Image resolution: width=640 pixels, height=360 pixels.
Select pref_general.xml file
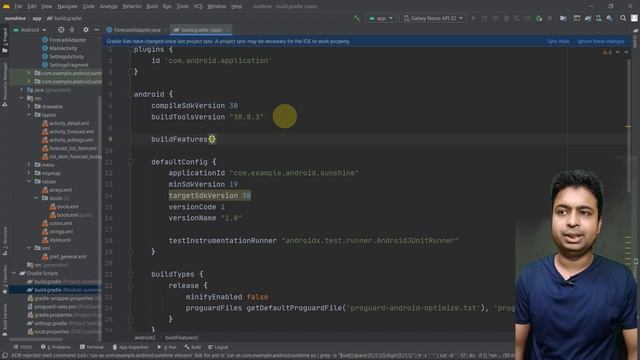pos(64,257)
